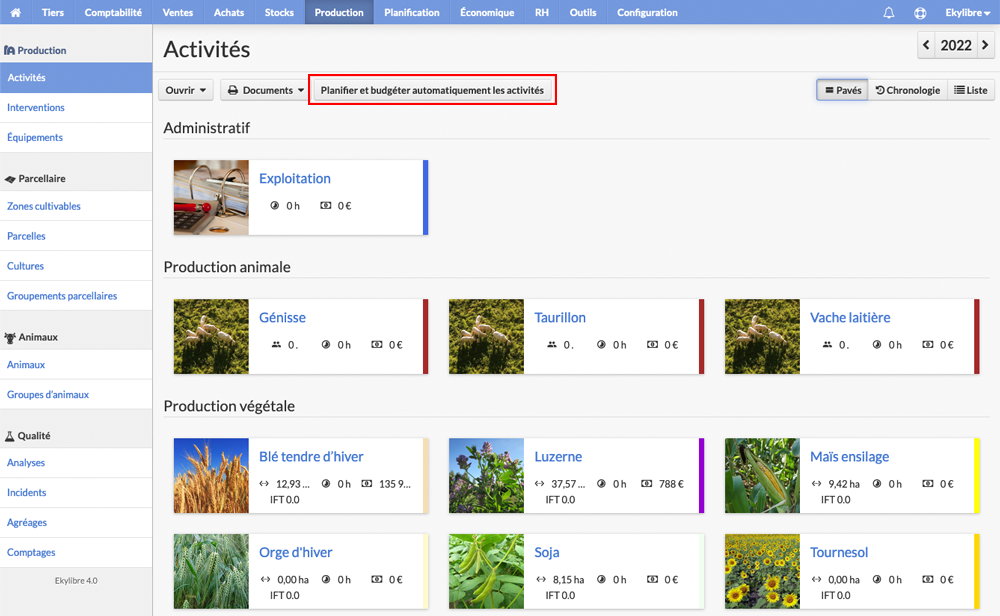Open Cultures in the sidebar
Viewport: 1000px width, 616px height.
click(76, 266)
